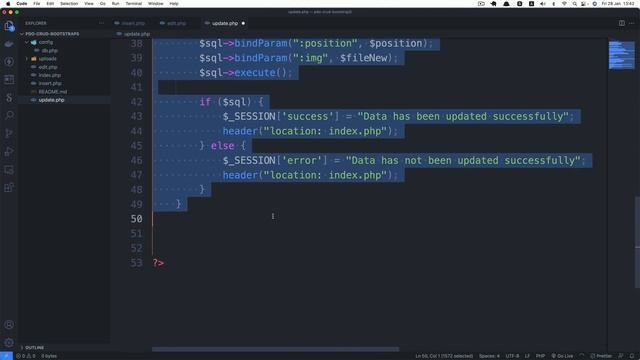This screenshot has width=640, height=360.
Task: Open the macOS Wi-Fi menu
Action: point(564,4)
